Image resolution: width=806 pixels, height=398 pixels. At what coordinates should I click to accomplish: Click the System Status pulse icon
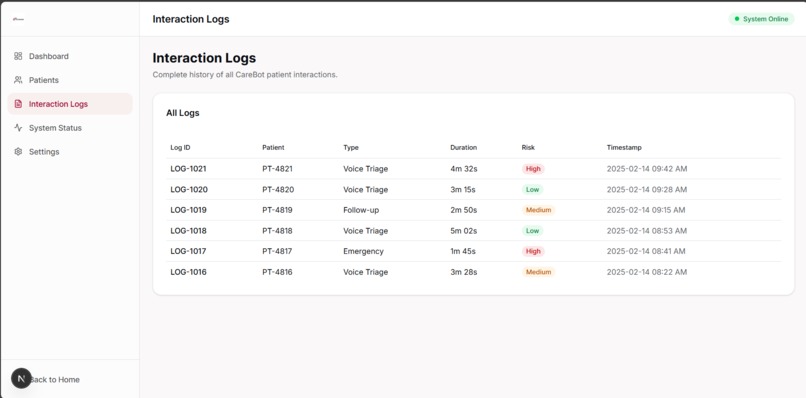(18, 128)
